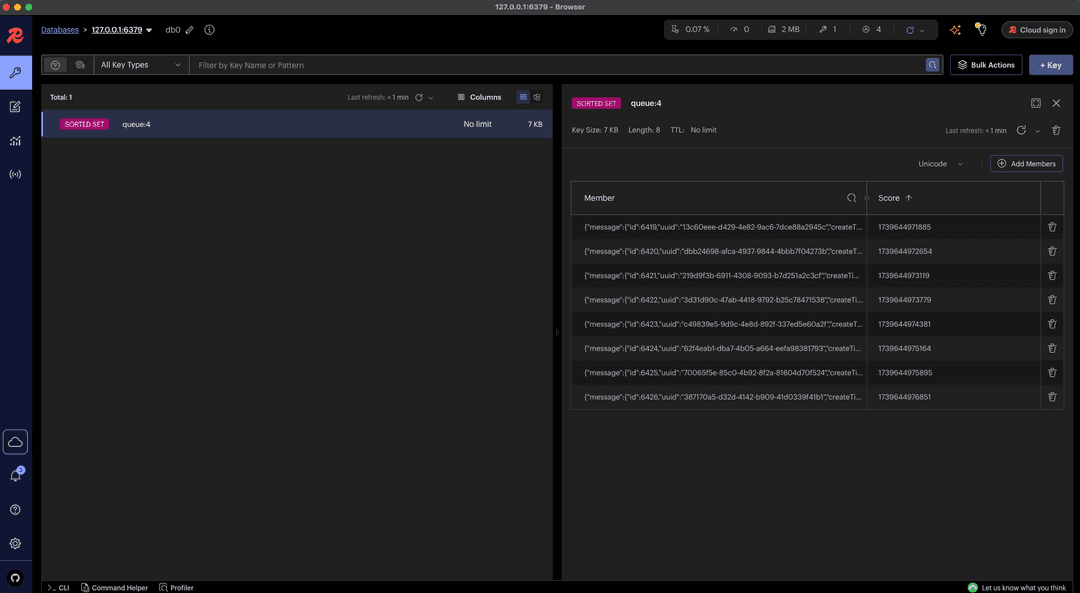Open the Workbench sidebar icon
The height and width of the screenshot is (593, 1080).
(x=15, y=107)
